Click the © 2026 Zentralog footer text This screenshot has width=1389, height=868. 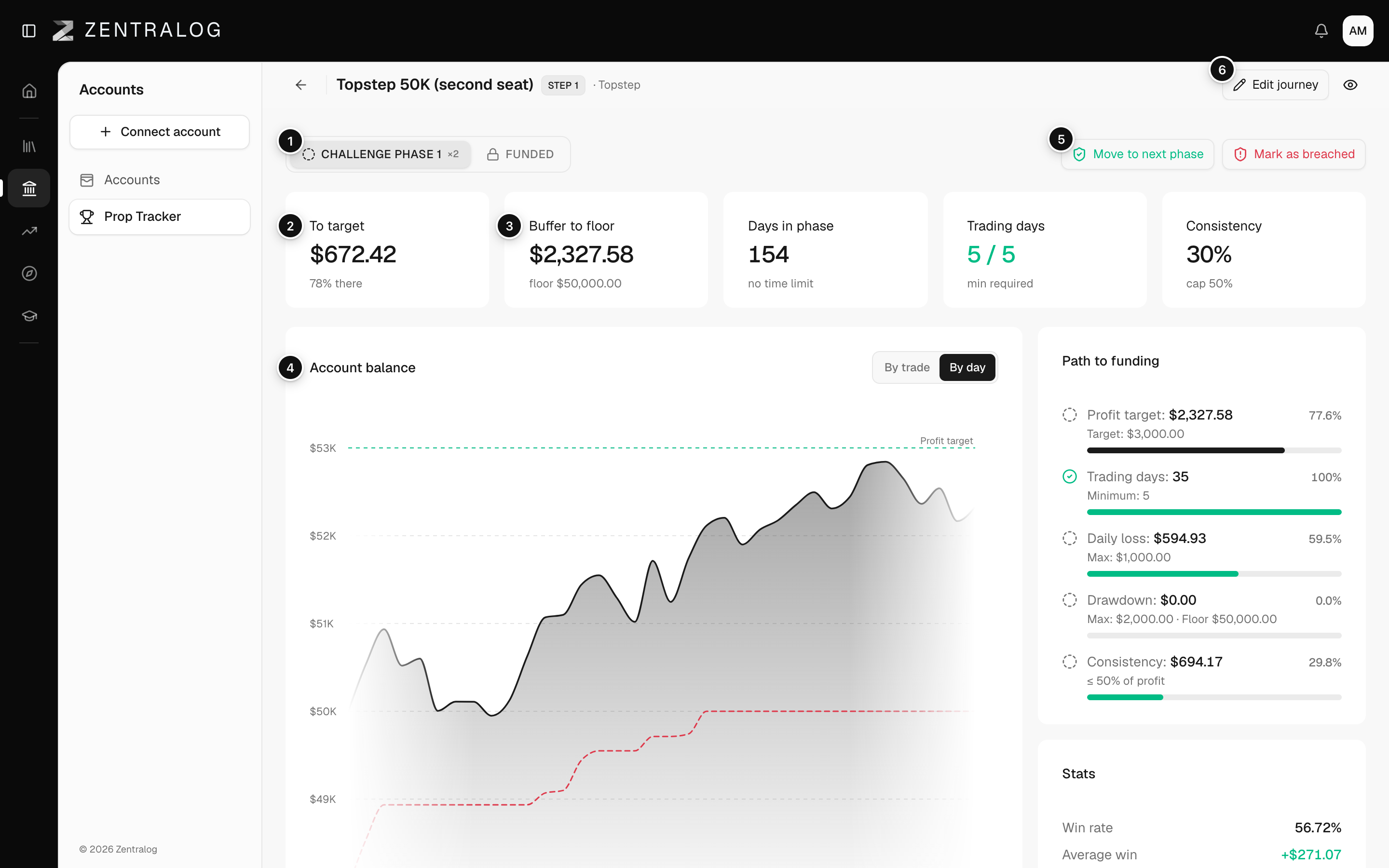pos(118,849)
